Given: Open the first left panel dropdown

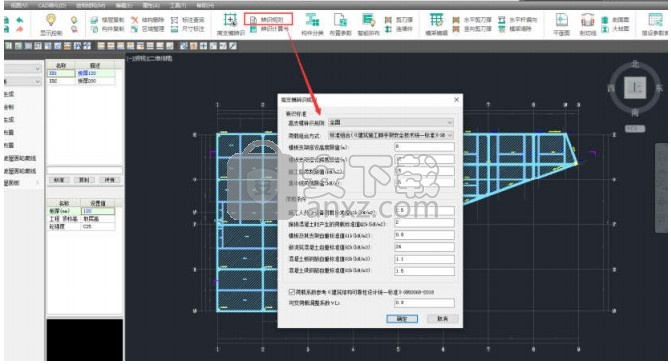Looking at the screenshot, I should coord(23,68).
